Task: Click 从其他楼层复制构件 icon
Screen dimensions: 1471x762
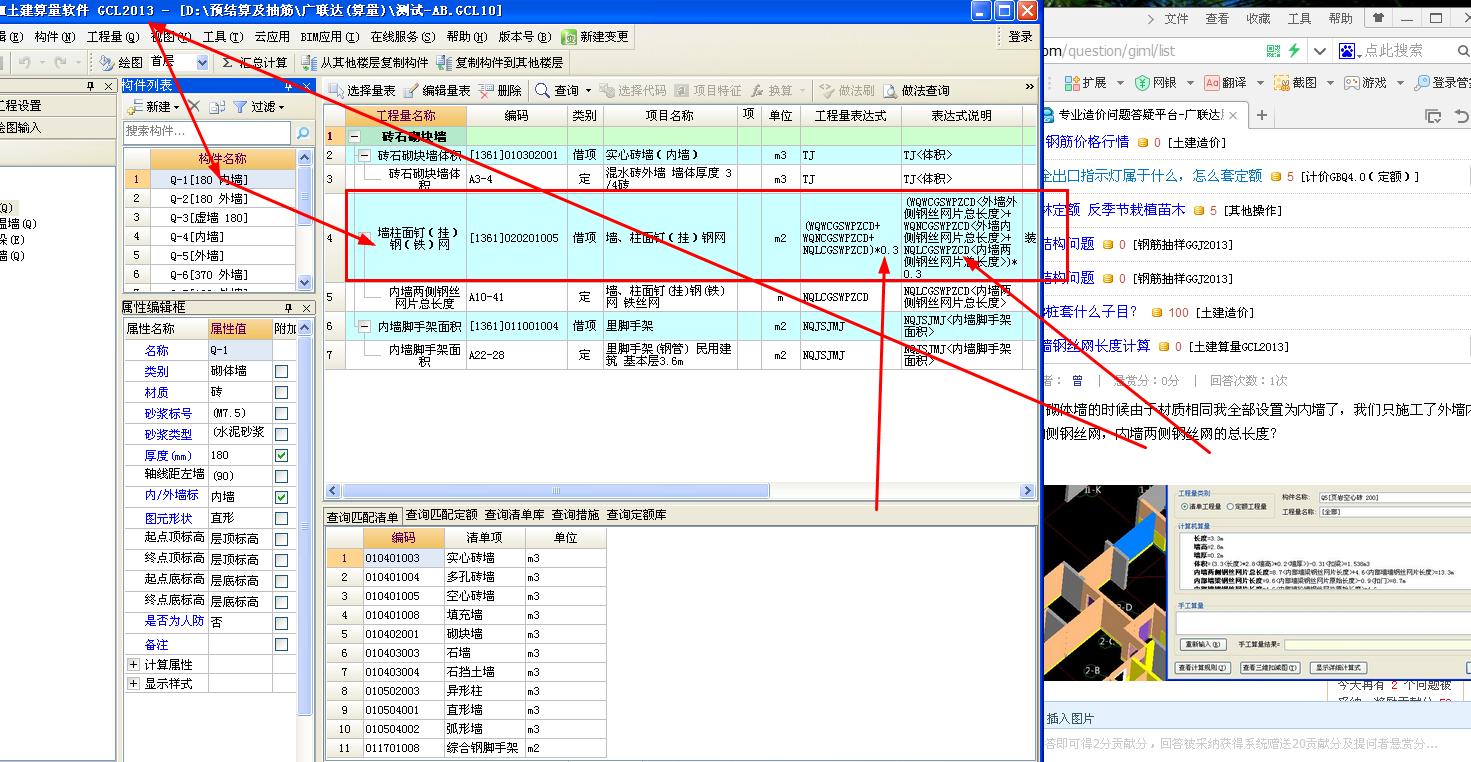Action: pyautogui.click(x=308, y=63)
